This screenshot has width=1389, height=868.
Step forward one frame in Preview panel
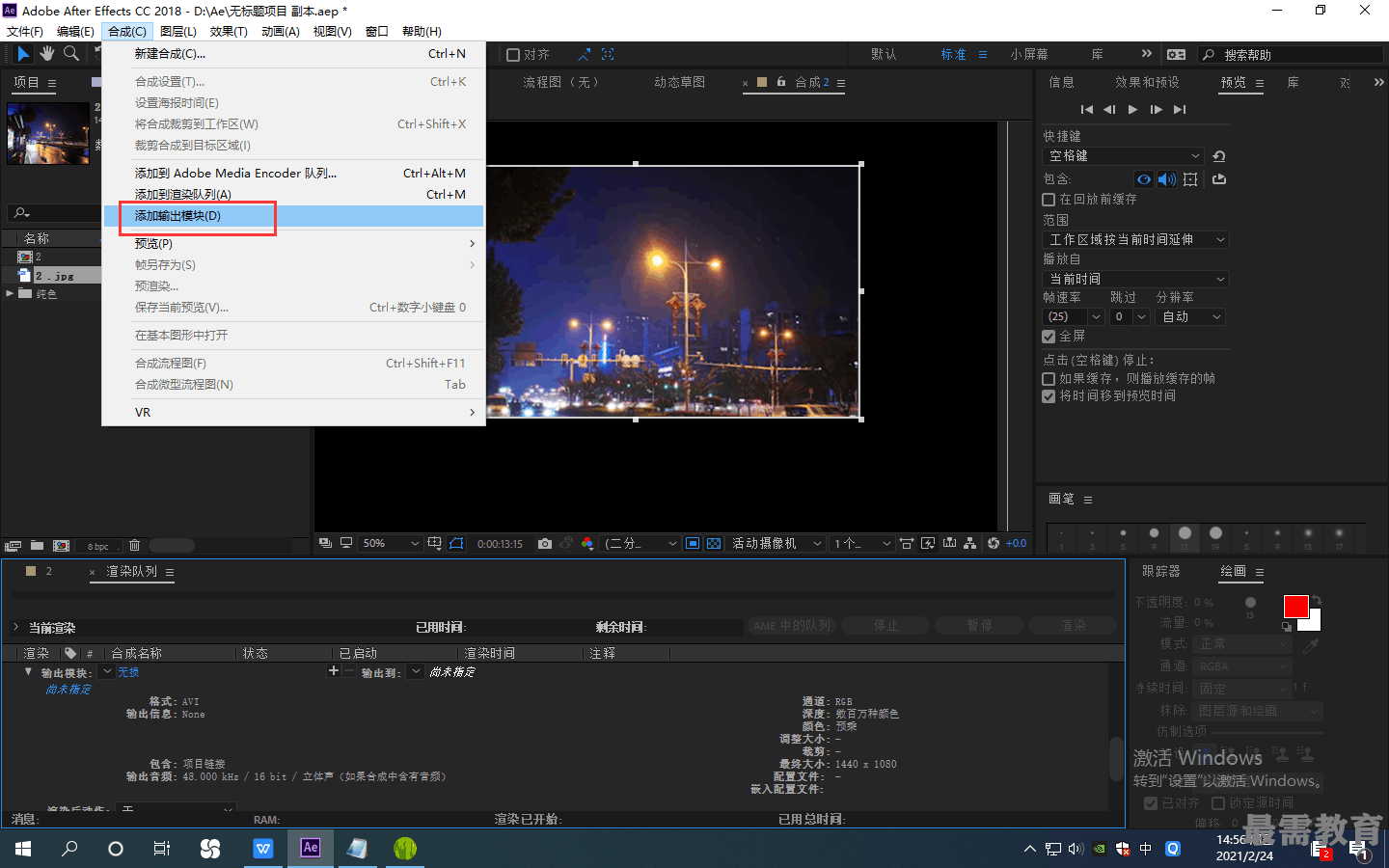click(1156, 110)
